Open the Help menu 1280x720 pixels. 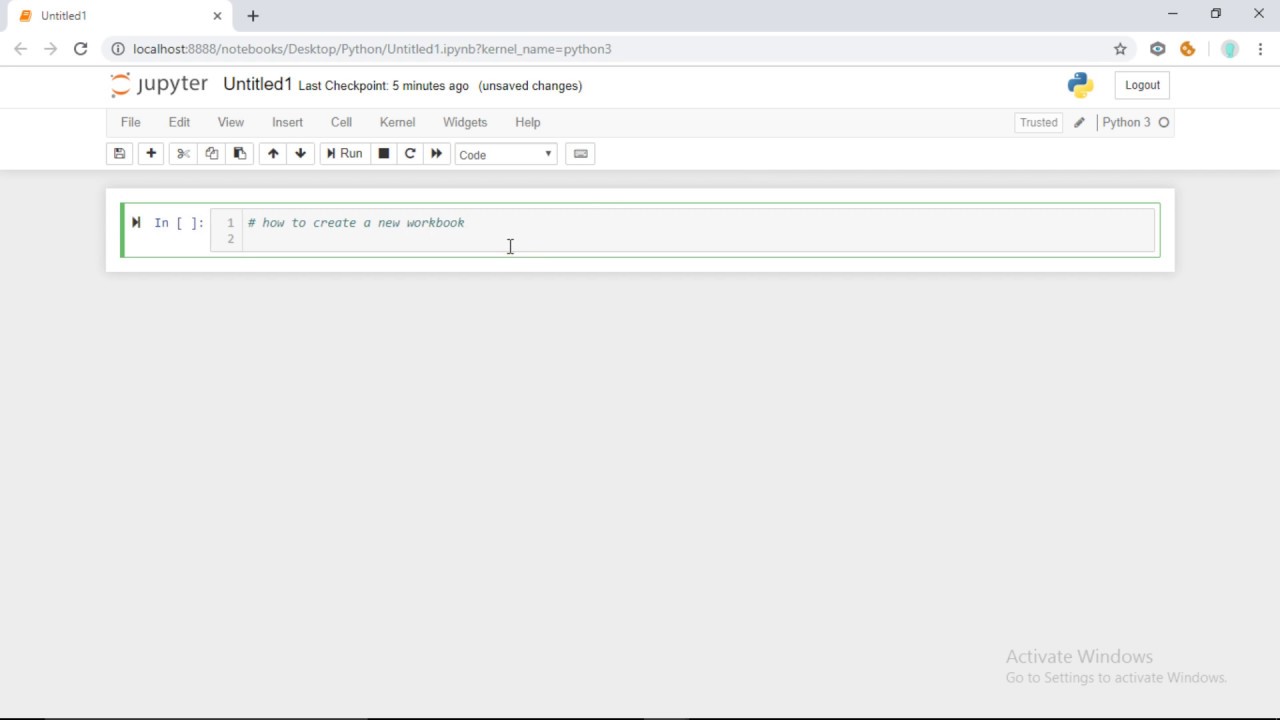pyautogui.click(x=527, y=122)
